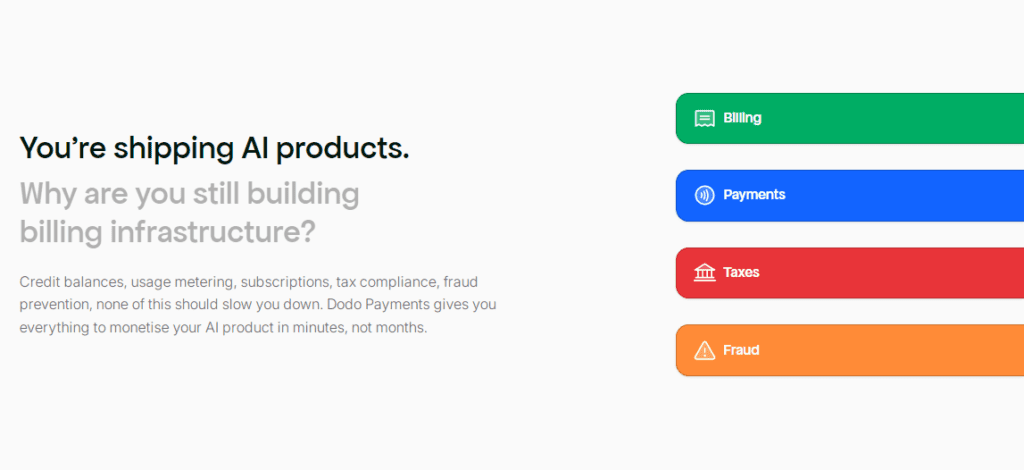The height and width of the screenshot is (470, 1024).
Task: Click the "You're shipping AI products." heading
Action: [x=214, y=148]
